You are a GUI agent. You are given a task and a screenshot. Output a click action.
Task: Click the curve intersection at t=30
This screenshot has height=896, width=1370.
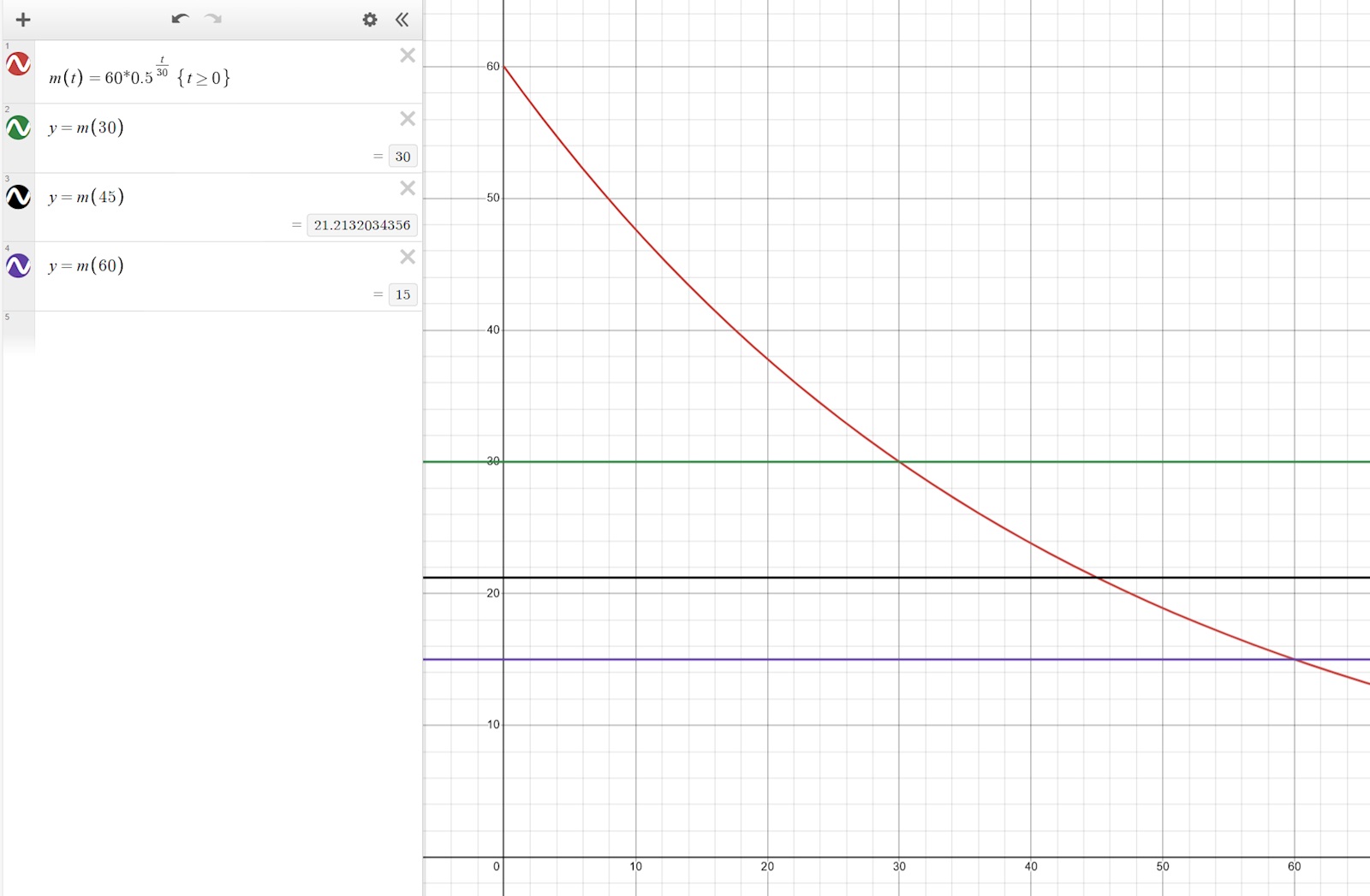[x=899, y=462]
